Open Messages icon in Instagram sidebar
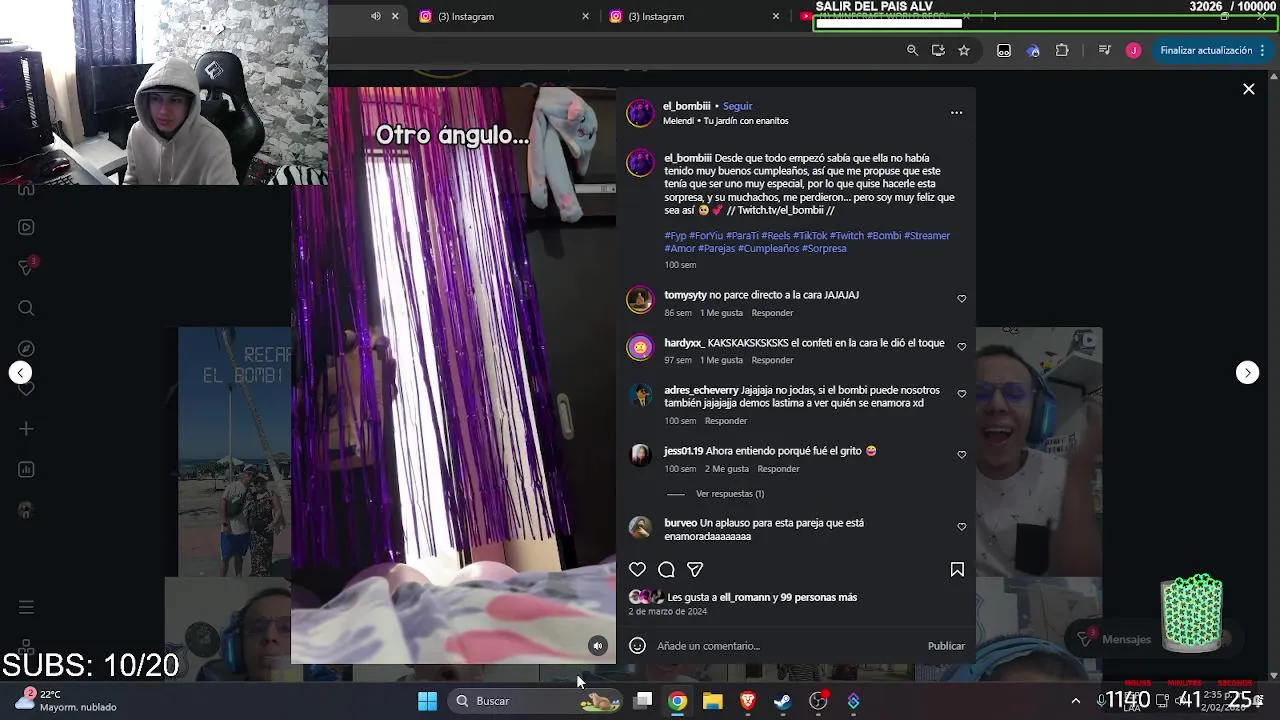1280x720 pixels. point(27,267)
